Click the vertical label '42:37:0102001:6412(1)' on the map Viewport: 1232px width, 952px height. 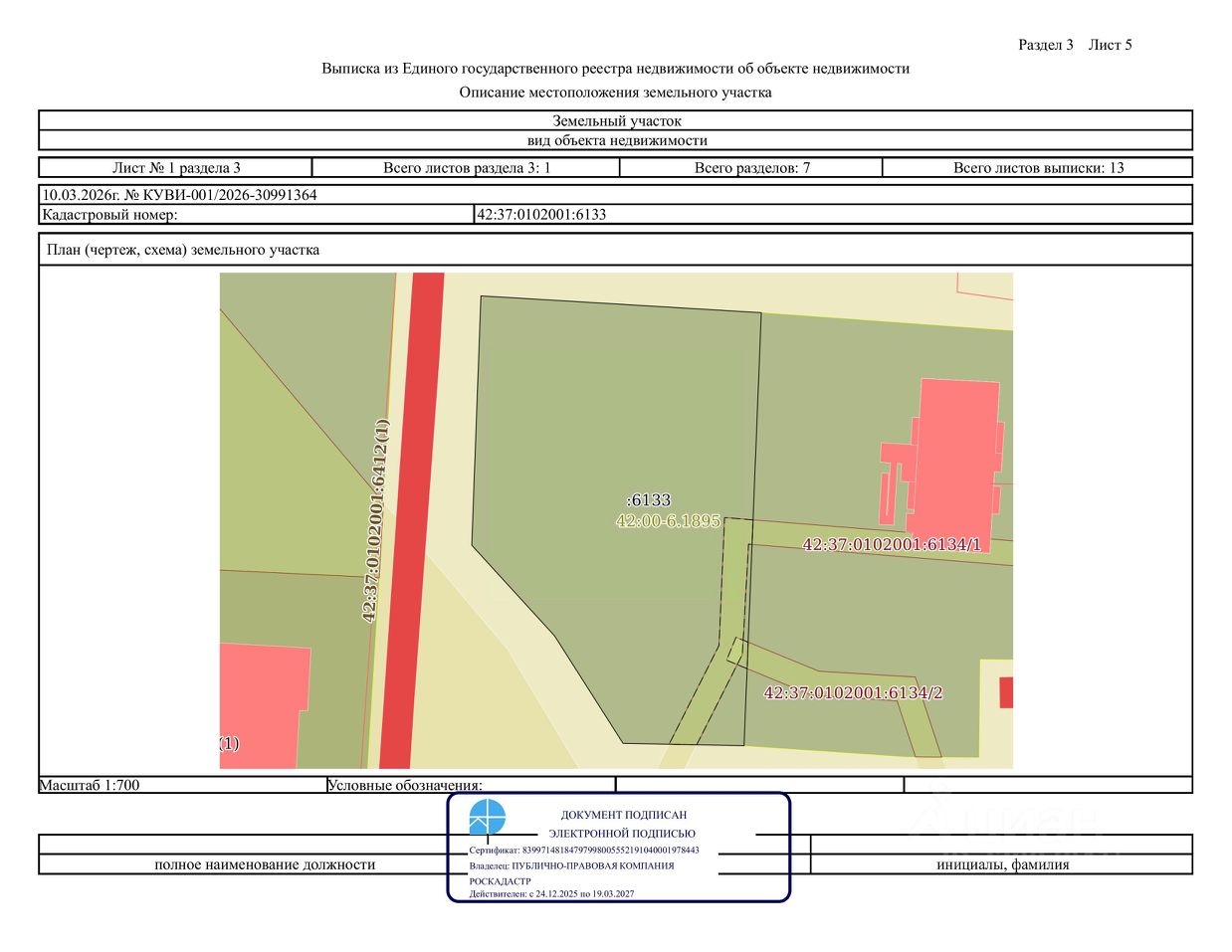[375, 520]
